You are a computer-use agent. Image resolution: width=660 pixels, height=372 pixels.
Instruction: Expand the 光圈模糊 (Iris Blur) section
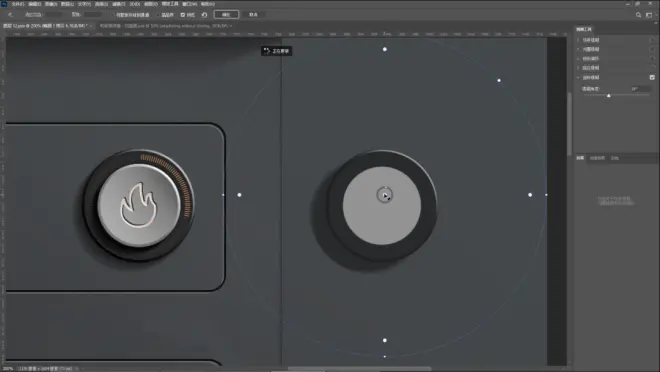coord(578,49)
